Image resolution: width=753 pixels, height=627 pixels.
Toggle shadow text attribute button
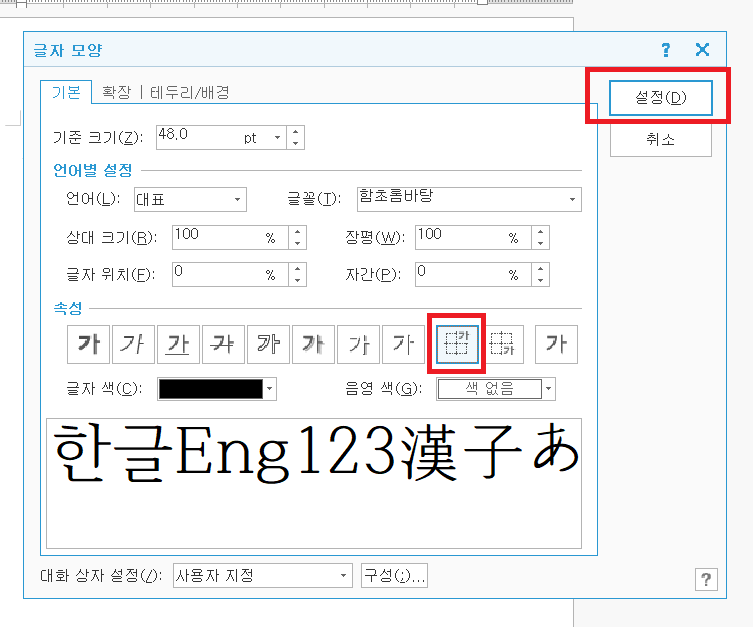point(313,344)
